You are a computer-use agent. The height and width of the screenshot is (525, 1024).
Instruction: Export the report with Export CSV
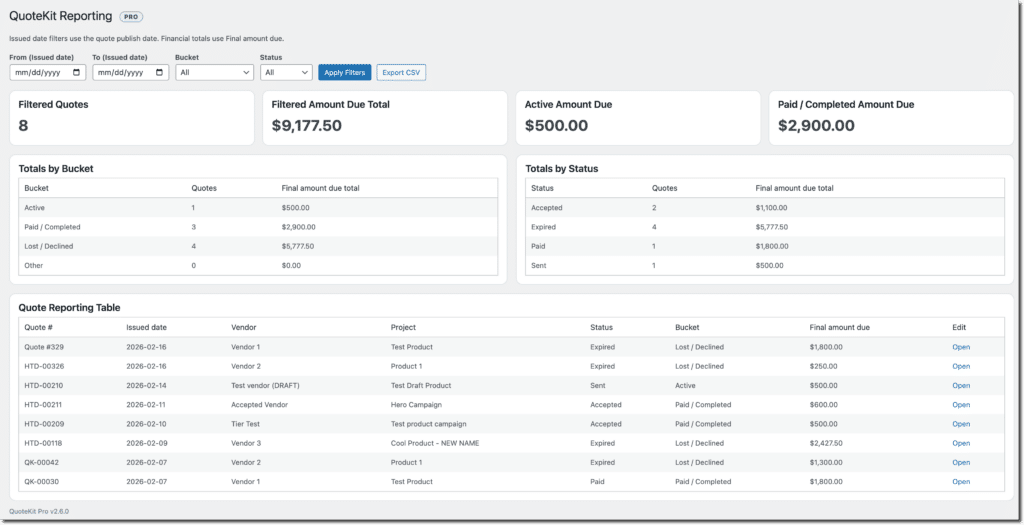(x=401, y=73)
